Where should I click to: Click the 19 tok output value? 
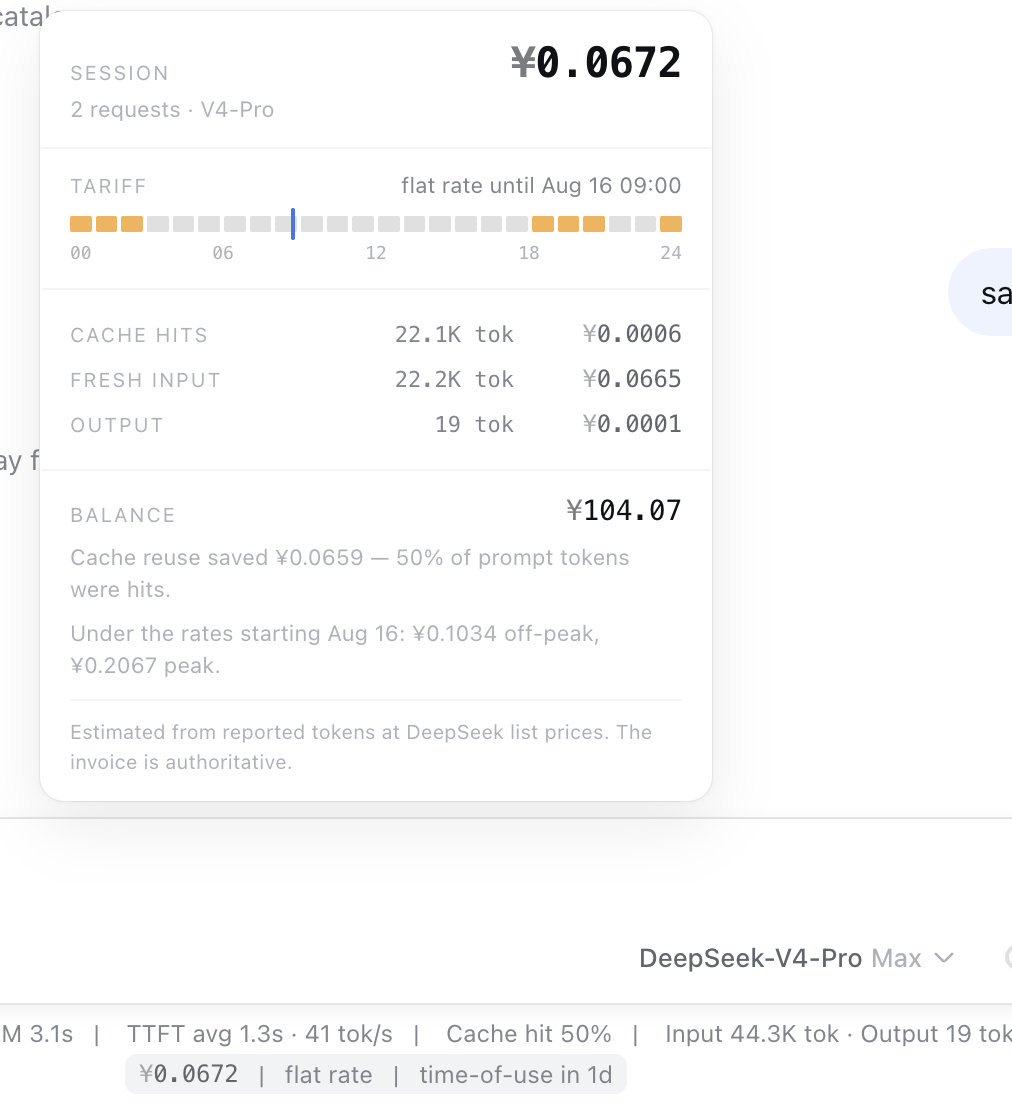[474, 425]
